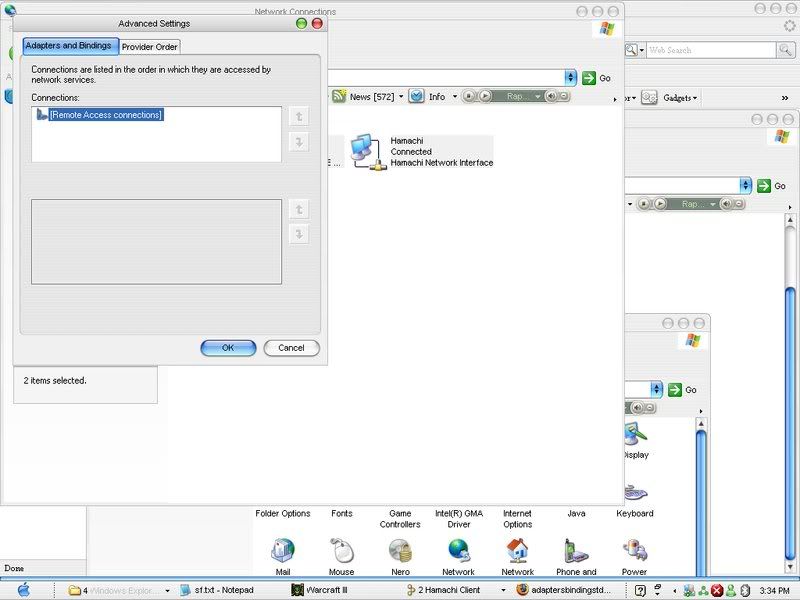
Task: Click the News RSS feed icon
Action: tap(339, 97)
